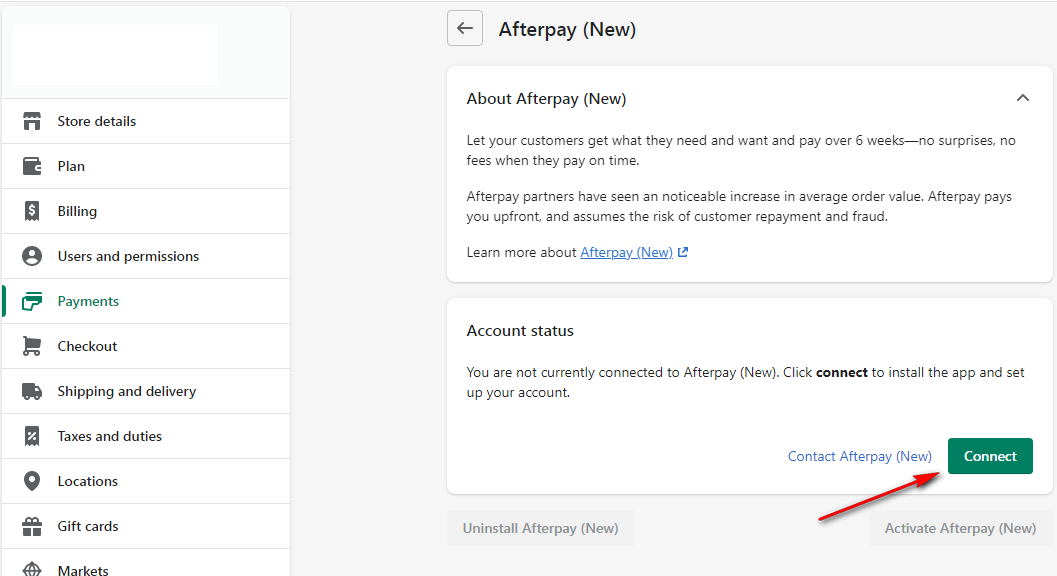This screenshot has height=576, width=1057.
Task: Click the Payments card icon
Action: (32, 301)
